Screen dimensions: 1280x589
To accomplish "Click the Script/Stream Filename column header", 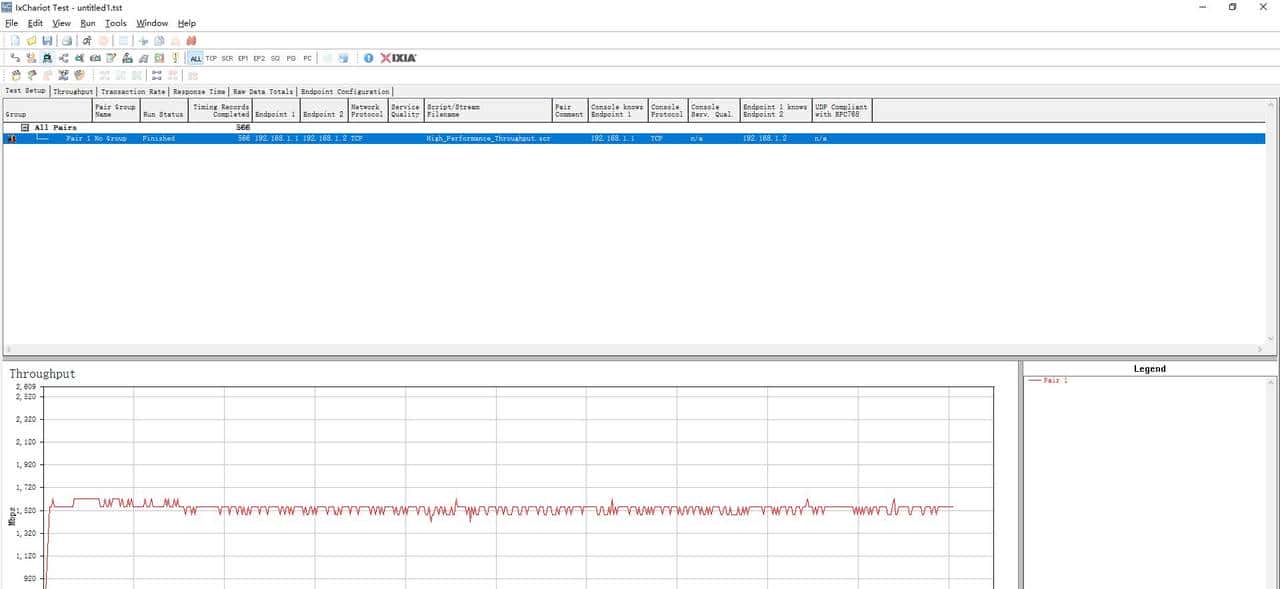I will tap(488, 110).
